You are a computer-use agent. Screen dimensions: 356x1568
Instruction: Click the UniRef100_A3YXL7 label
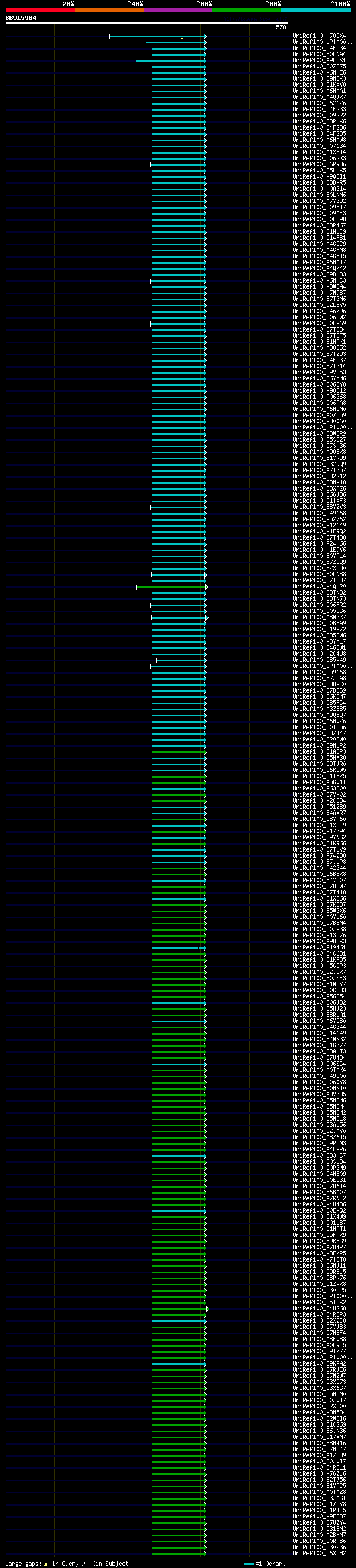point(319,641)
